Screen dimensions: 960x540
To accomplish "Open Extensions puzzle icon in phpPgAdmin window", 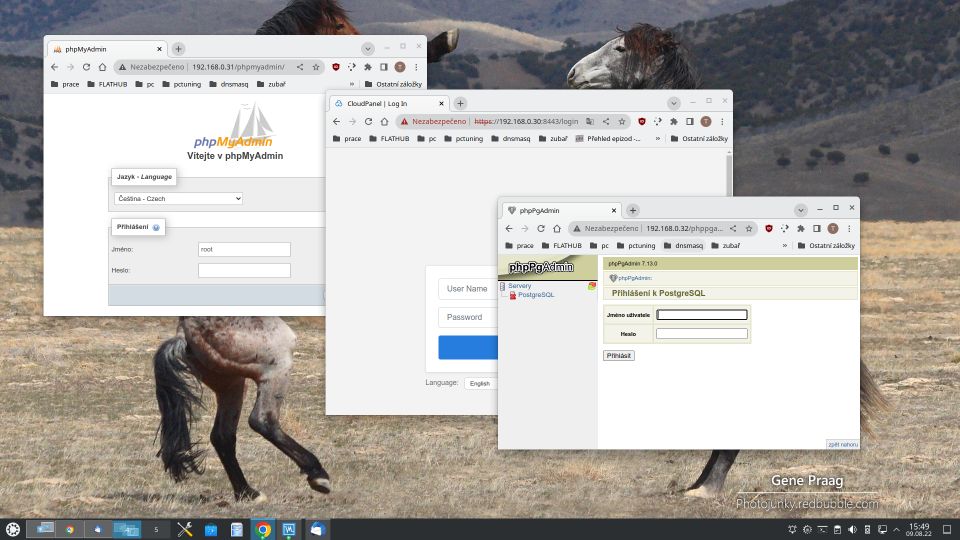I will coord(800,228).
